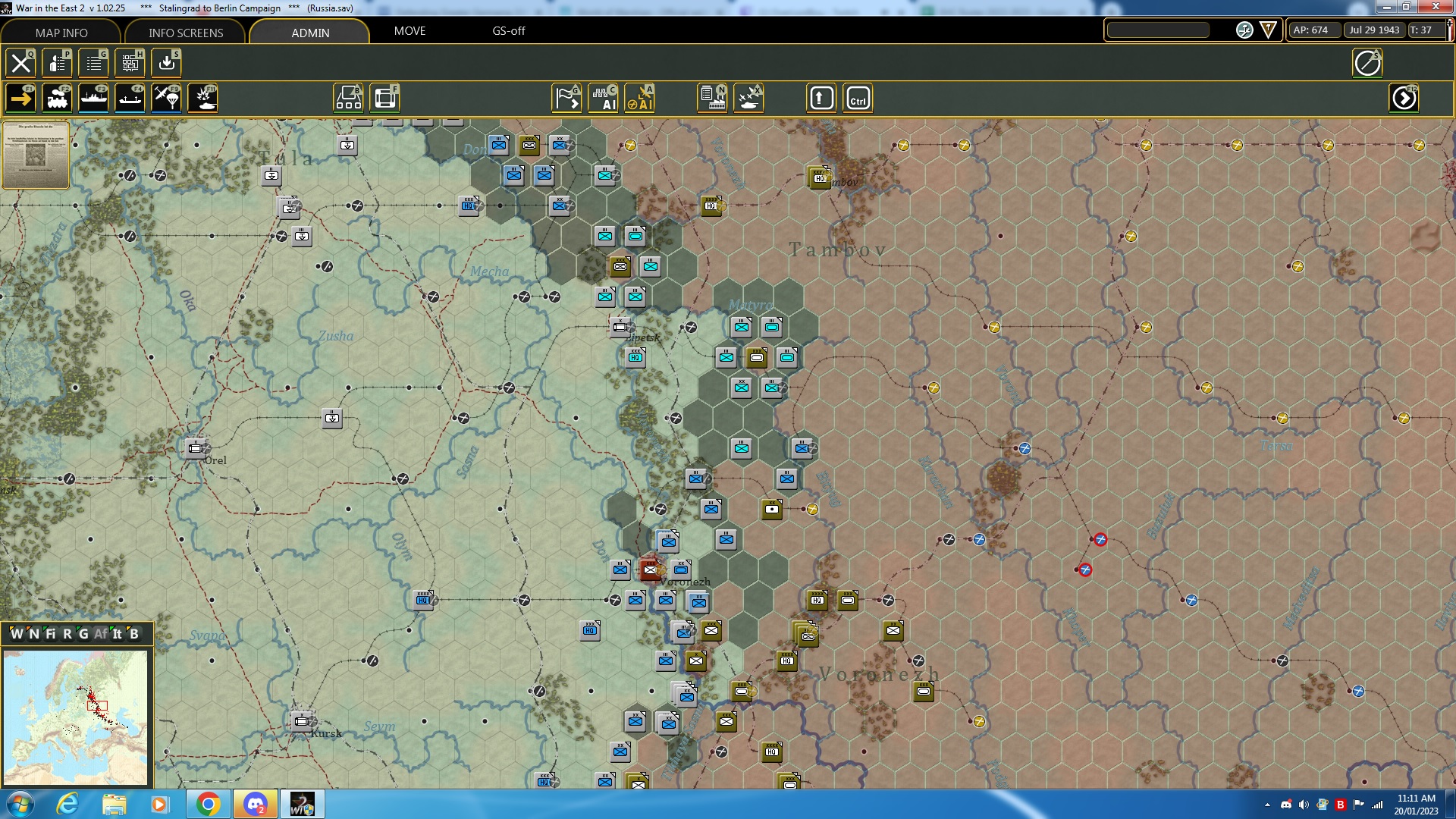Select amphibious transport mode (F4 icon)

coord(130,97)
